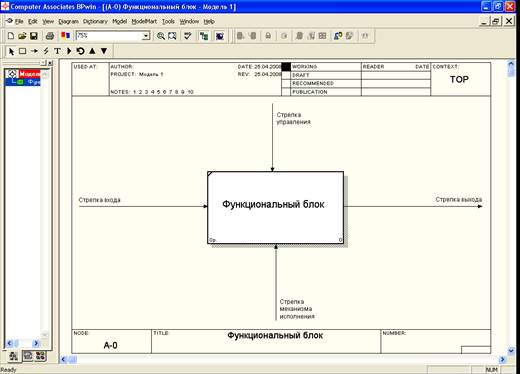
Task: Click the A-0 node label
Action: click(110, 345)
